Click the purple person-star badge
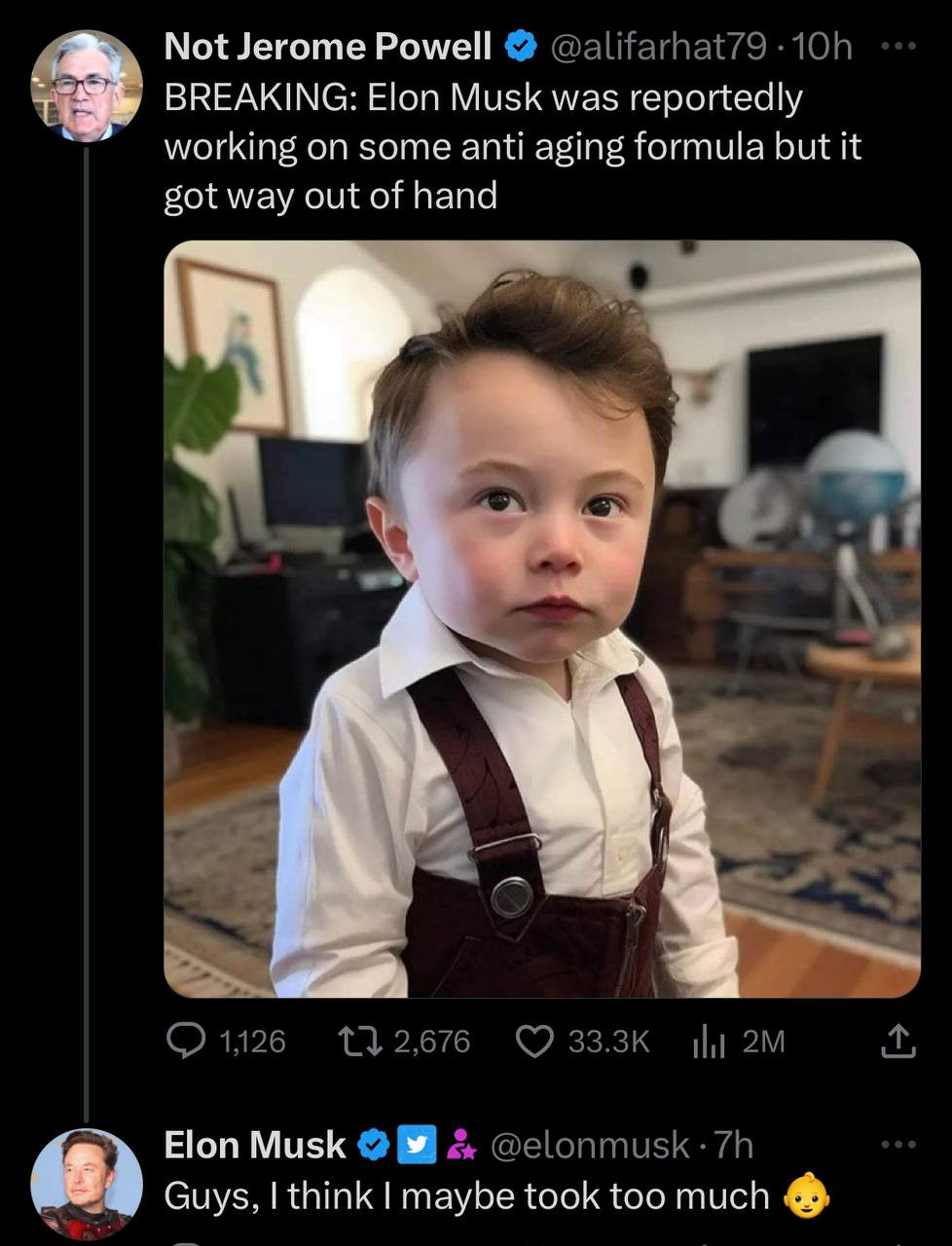The width and height of the screenshot is (952, 1246). (461, 1146)
